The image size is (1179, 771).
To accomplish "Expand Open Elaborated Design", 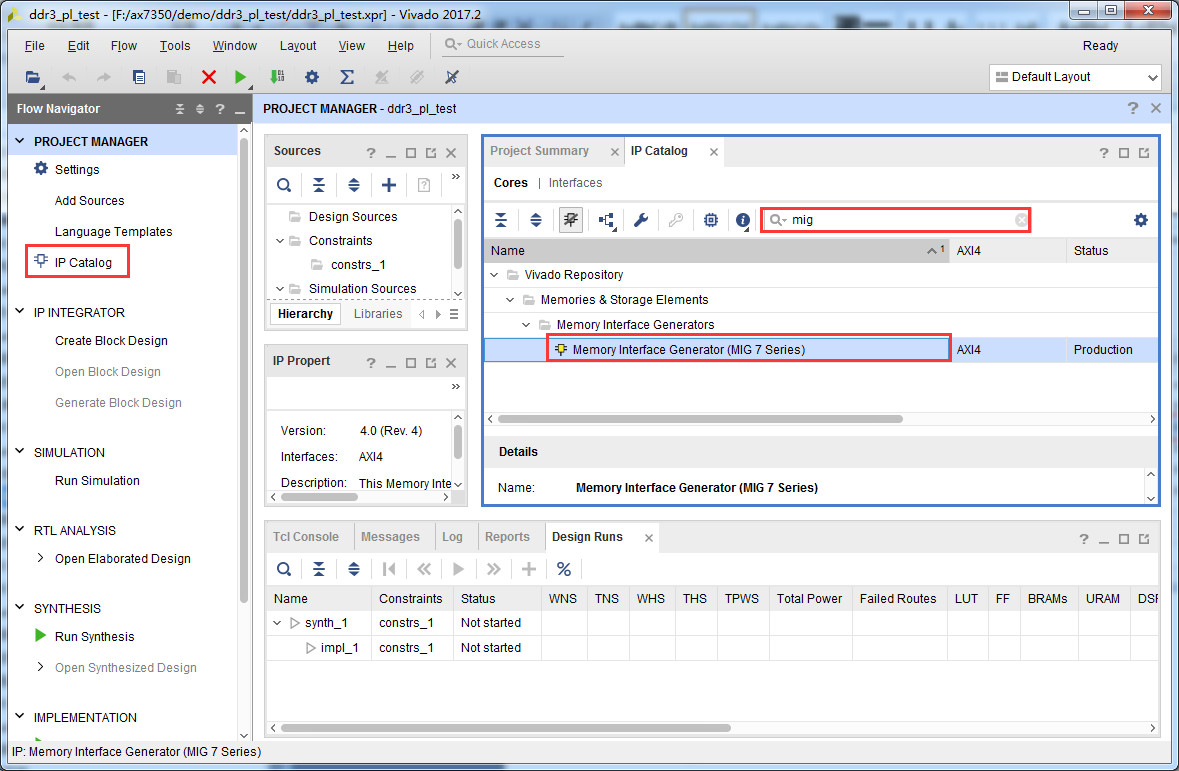I will [x=40, y=558].
